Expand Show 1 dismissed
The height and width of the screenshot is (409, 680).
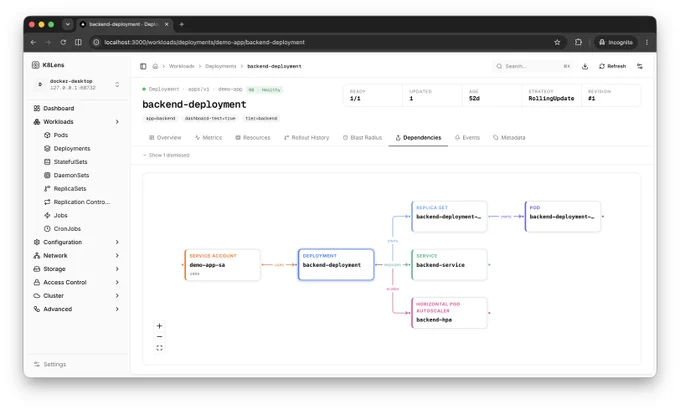(x=166, y=155)
